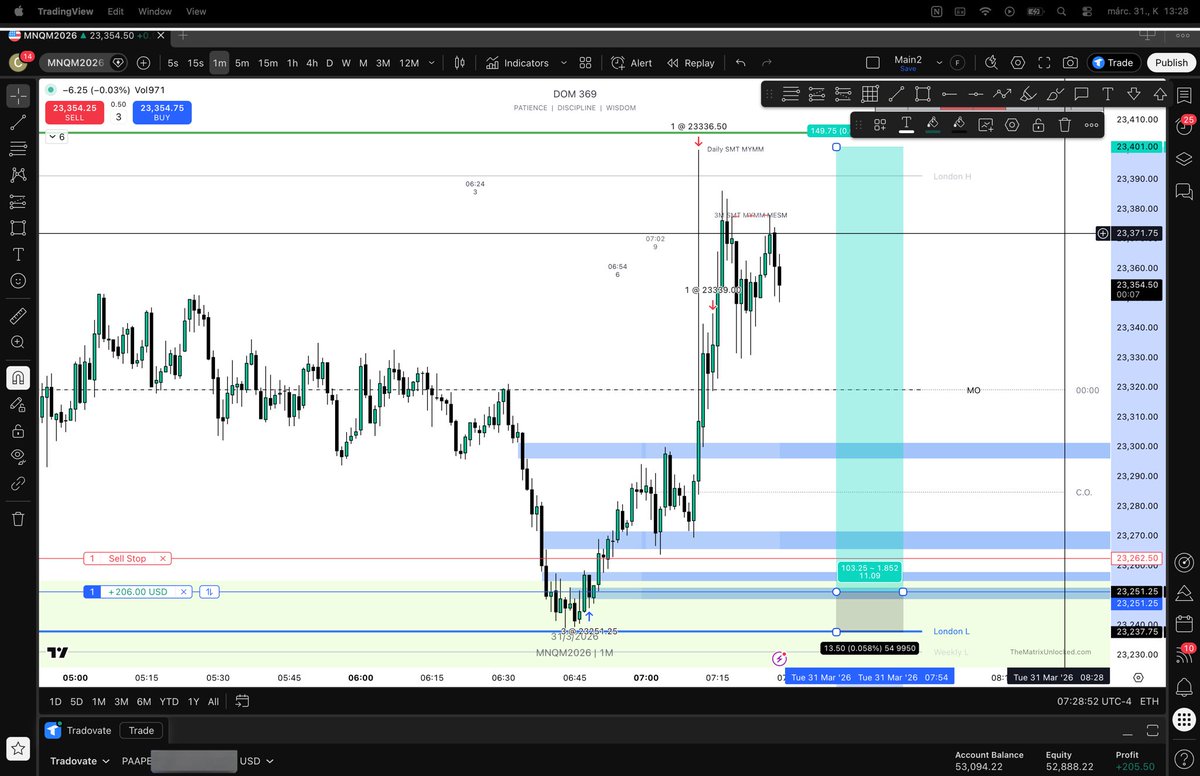Select the trend line drawing tool

click(18, 123)
